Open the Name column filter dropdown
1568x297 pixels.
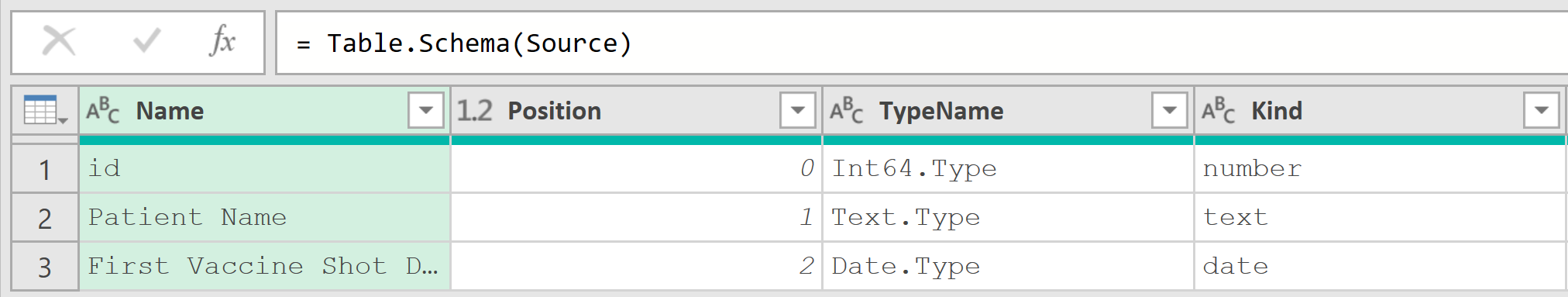click(x=426, y=111)
